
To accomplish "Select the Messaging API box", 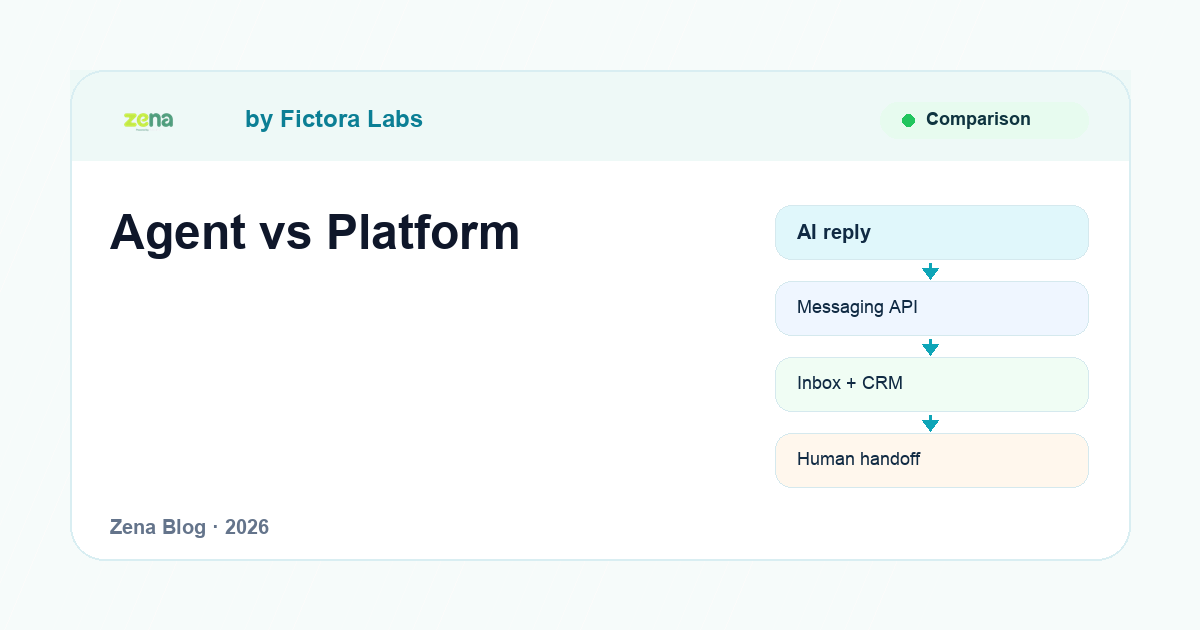I will (931, 308).
